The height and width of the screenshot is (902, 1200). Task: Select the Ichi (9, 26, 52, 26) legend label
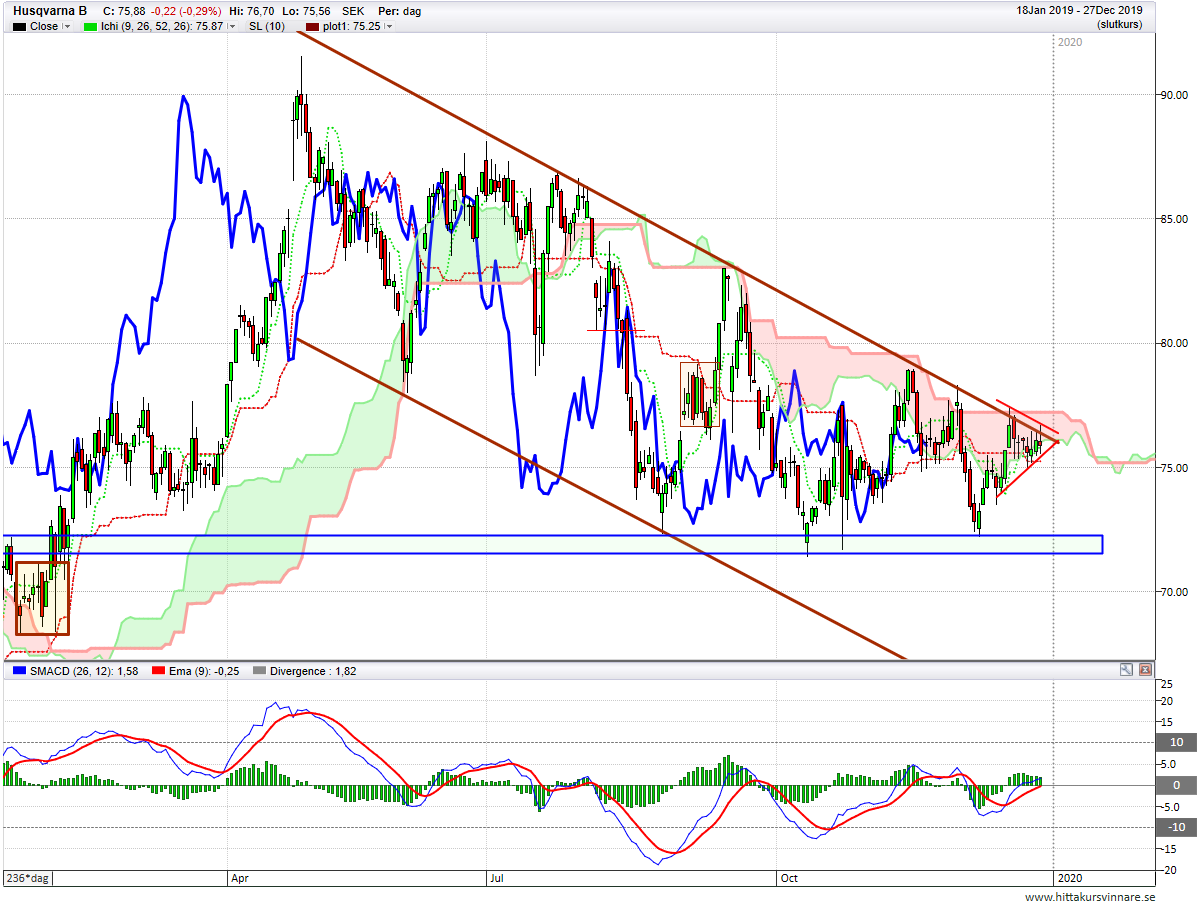[x=160, y=27]
